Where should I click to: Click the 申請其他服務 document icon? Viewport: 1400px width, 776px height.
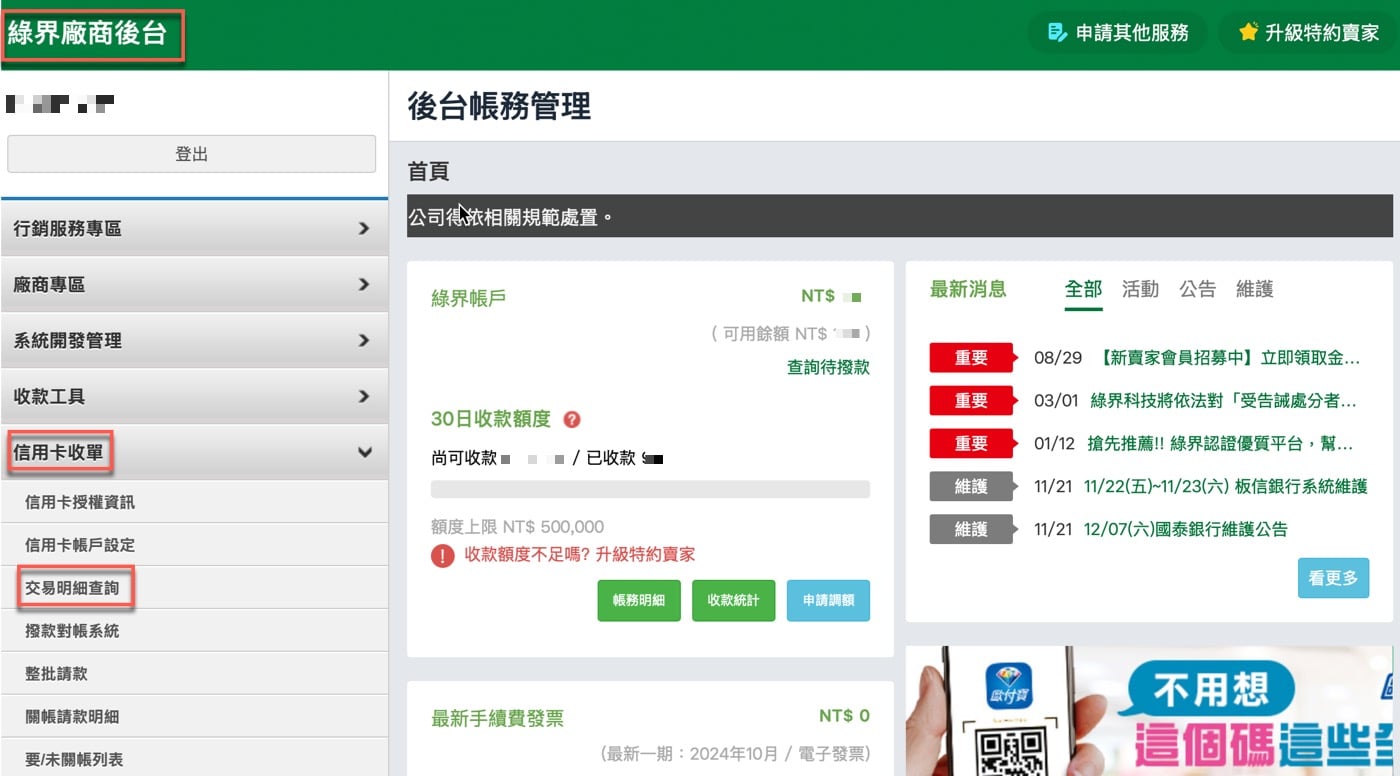[x=1057, y=33]
